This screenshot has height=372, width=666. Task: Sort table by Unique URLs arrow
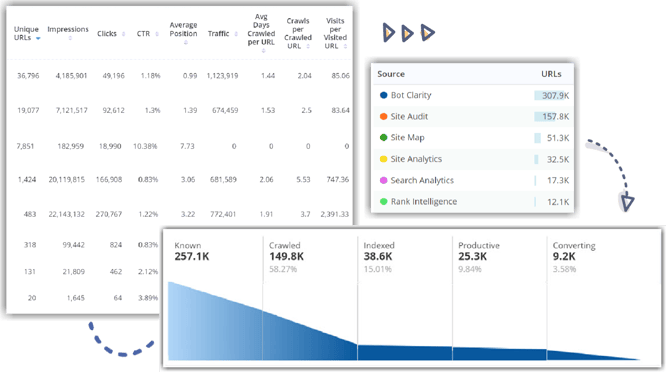38,39
